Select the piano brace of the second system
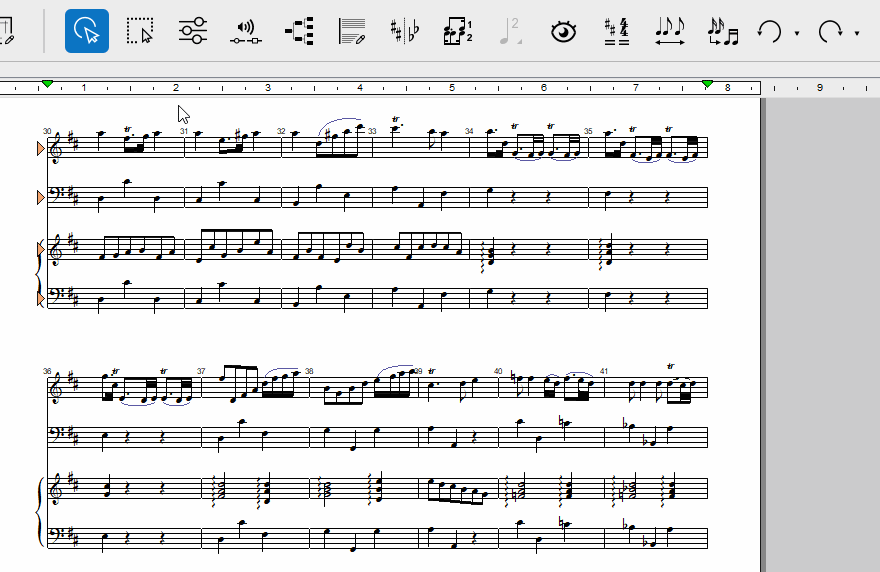The image size is (880, 572). coord(39,513)
